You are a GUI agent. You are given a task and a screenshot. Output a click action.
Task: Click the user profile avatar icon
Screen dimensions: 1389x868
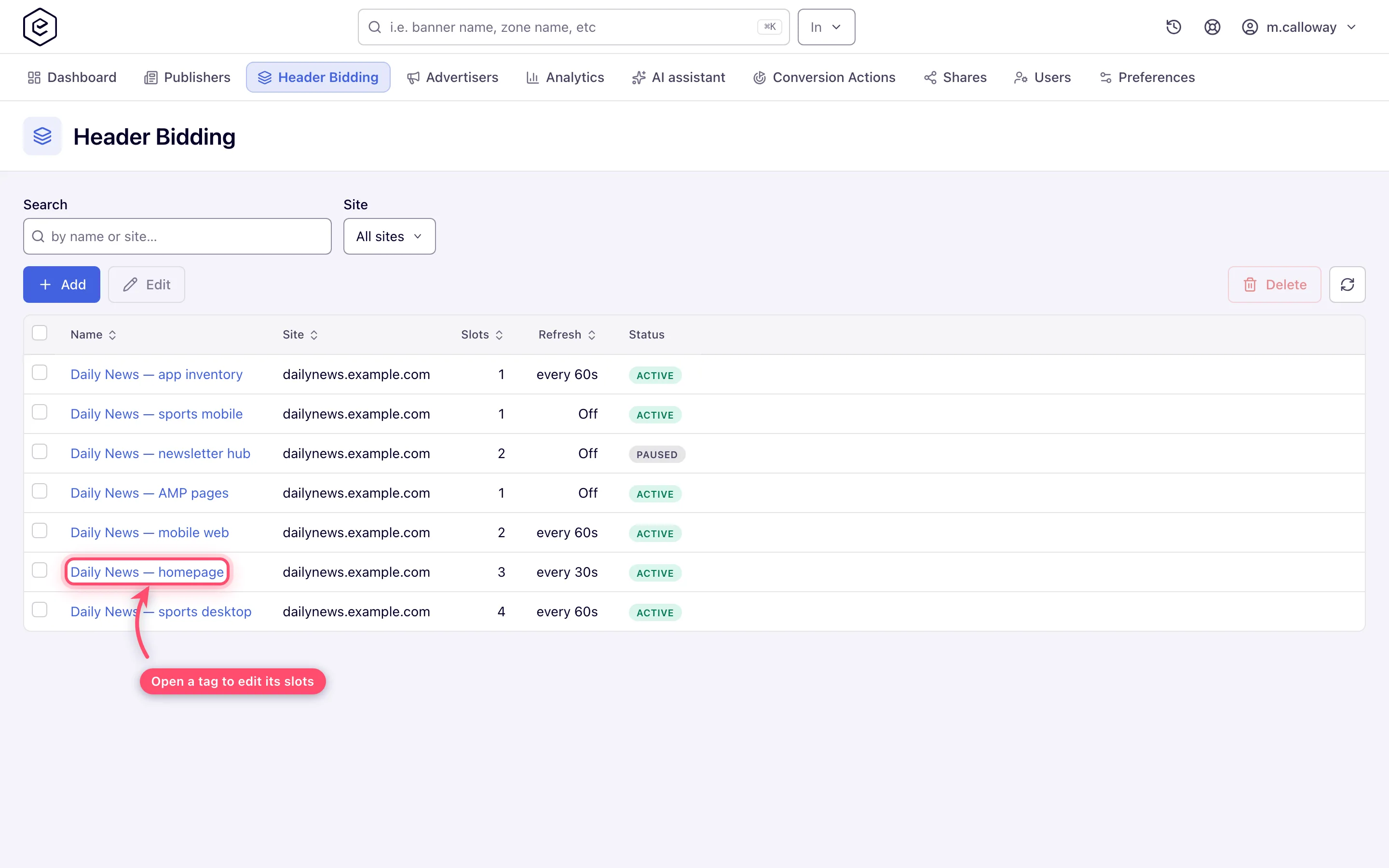point(1250,27)
